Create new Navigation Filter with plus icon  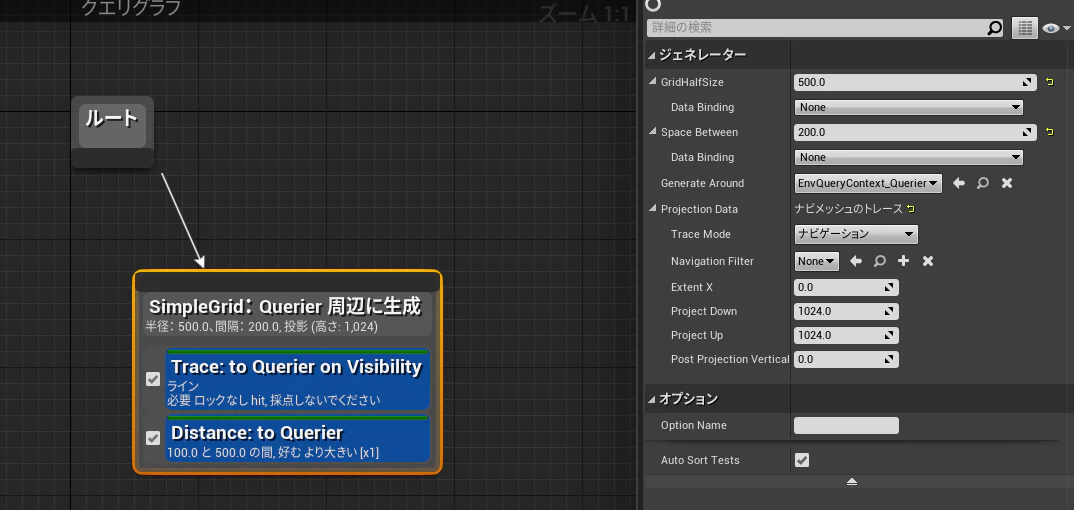[903, 261]
